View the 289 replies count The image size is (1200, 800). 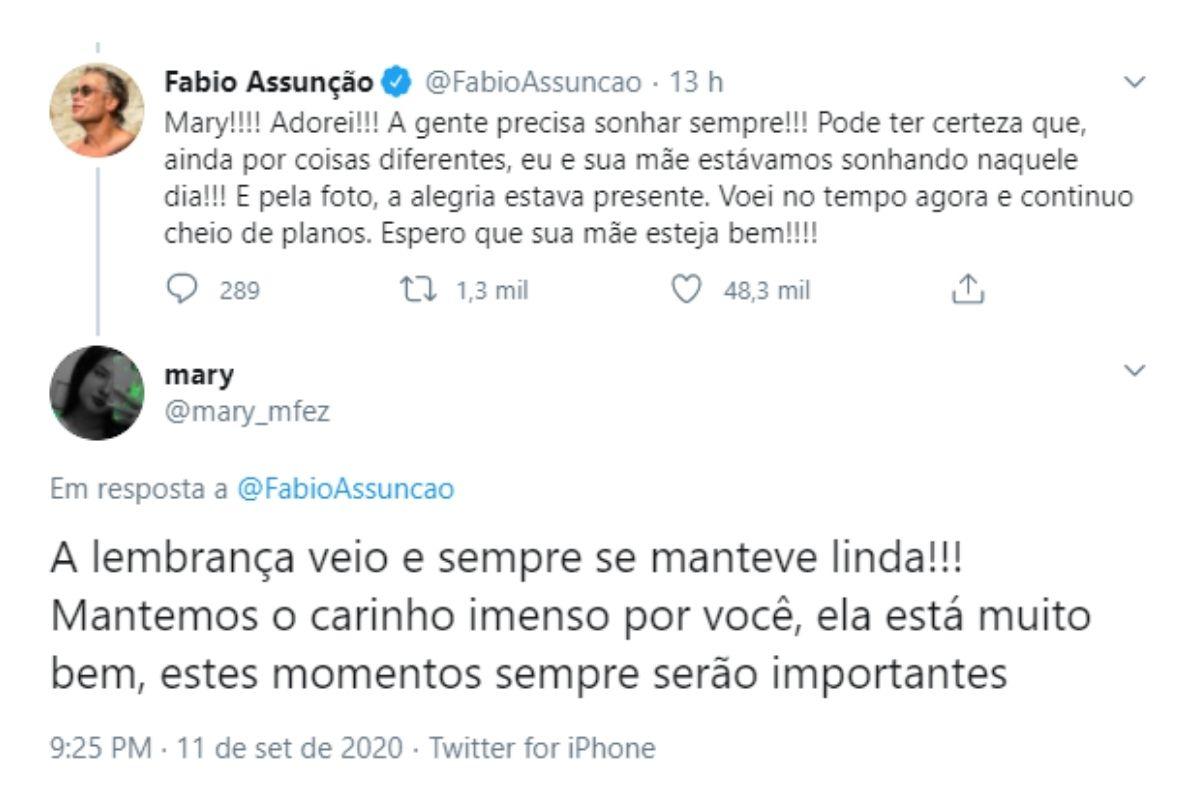click(240, 291)
